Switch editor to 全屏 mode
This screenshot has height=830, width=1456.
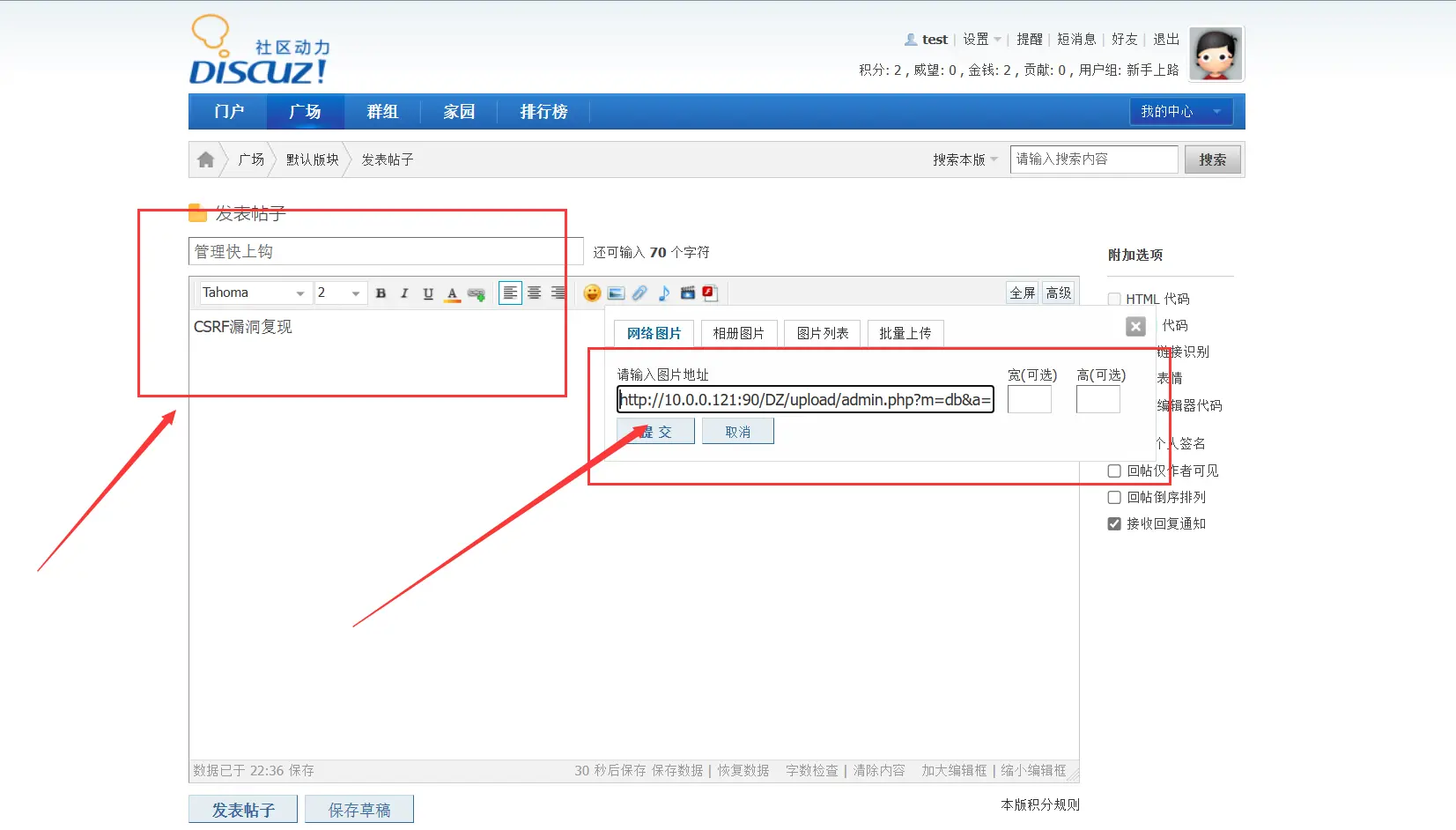tap(1023, 293)
